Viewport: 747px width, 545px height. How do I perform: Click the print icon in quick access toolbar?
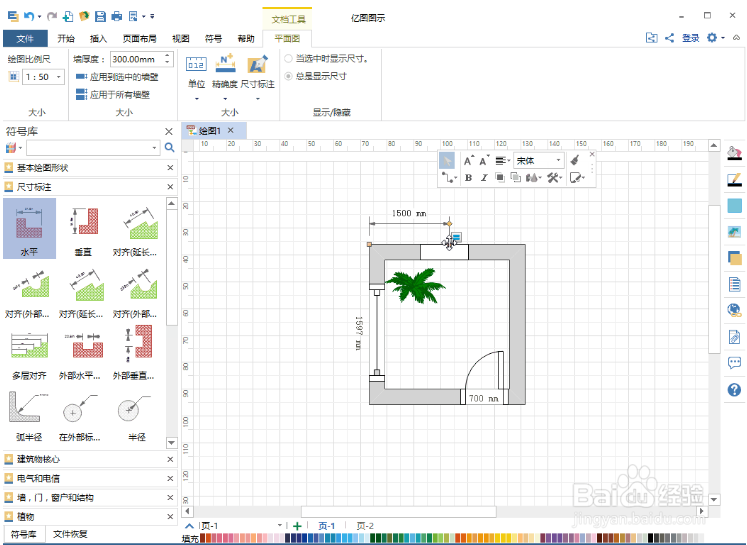tap(116, 16)
